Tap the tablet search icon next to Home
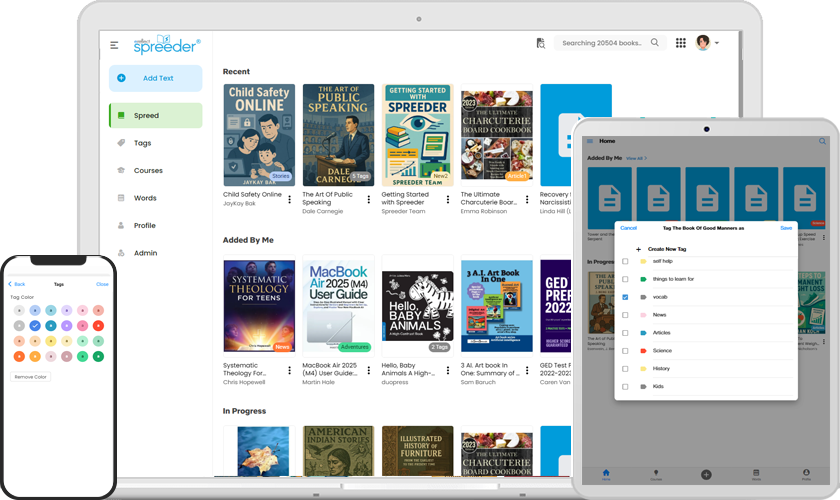840x500 pixels. 822,141
